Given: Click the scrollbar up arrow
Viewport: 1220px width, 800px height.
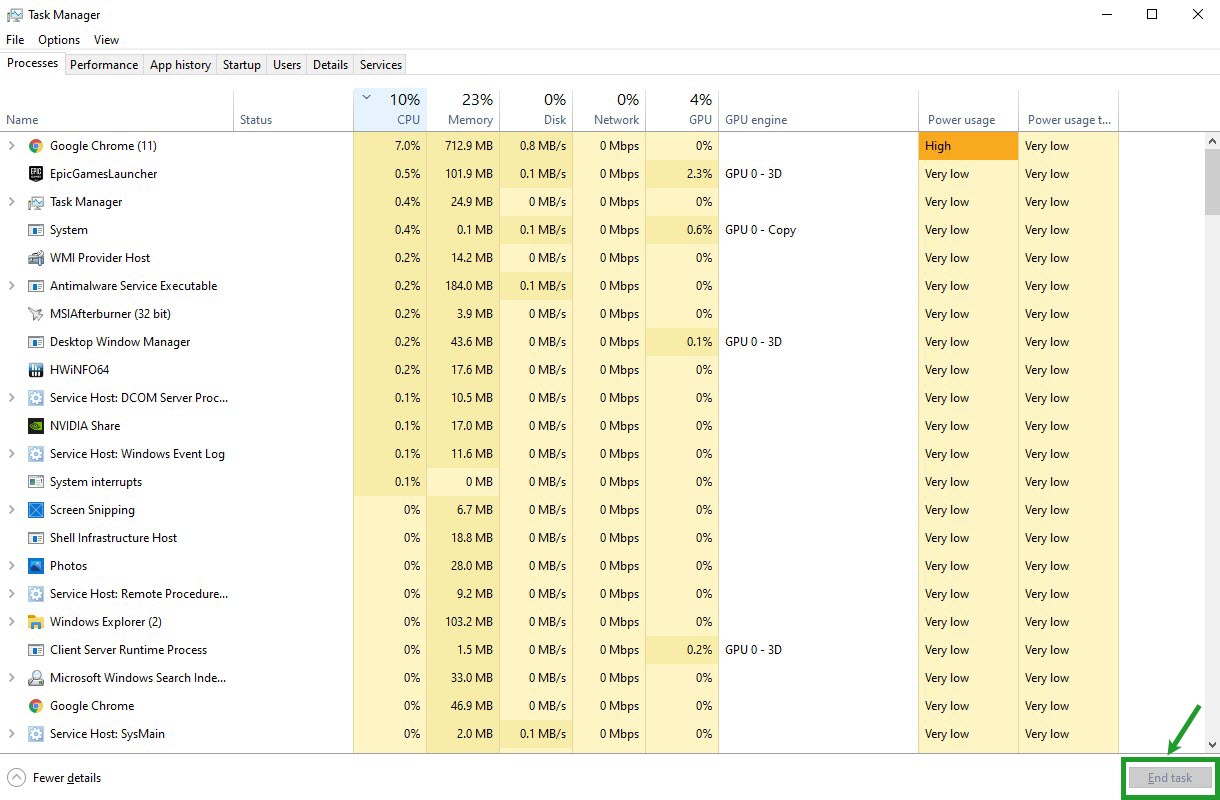Looking at the screenshot, I should pos(1212,140).
